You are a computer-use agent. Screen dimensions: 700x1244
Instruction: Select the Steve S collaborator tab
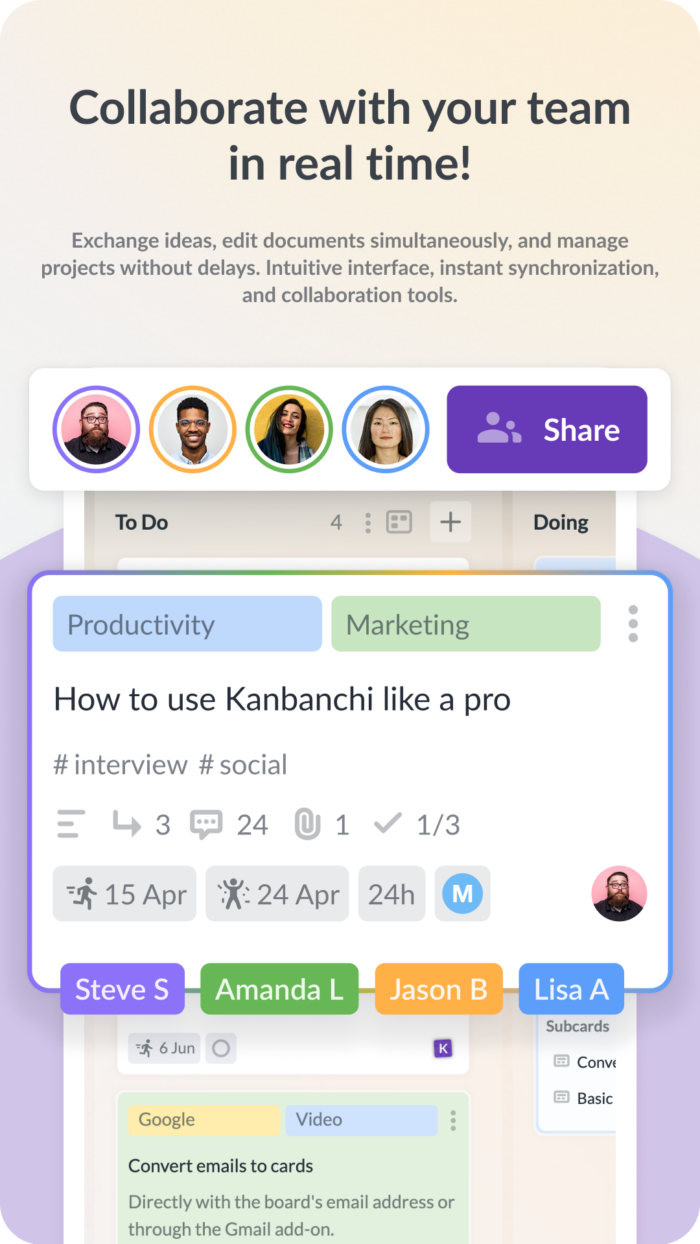pos(122,989)
